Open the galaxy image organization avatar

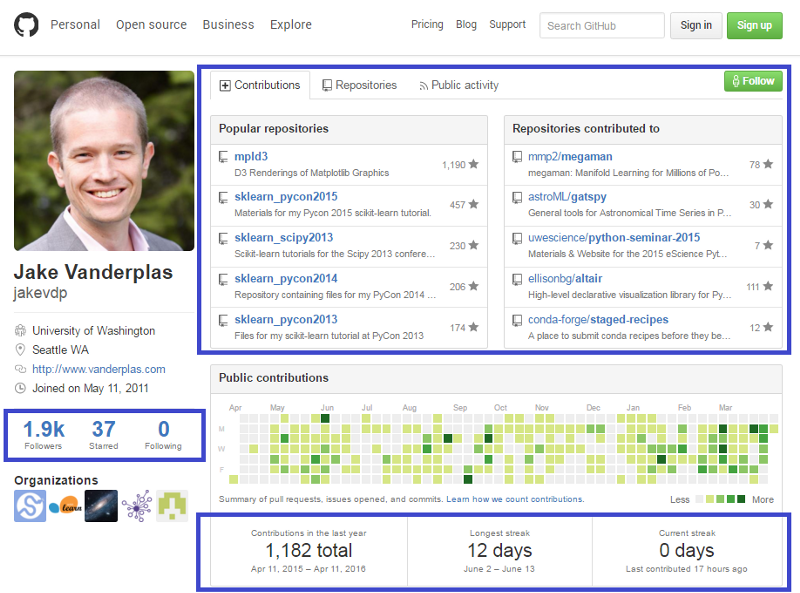click(x=101, y=506)
